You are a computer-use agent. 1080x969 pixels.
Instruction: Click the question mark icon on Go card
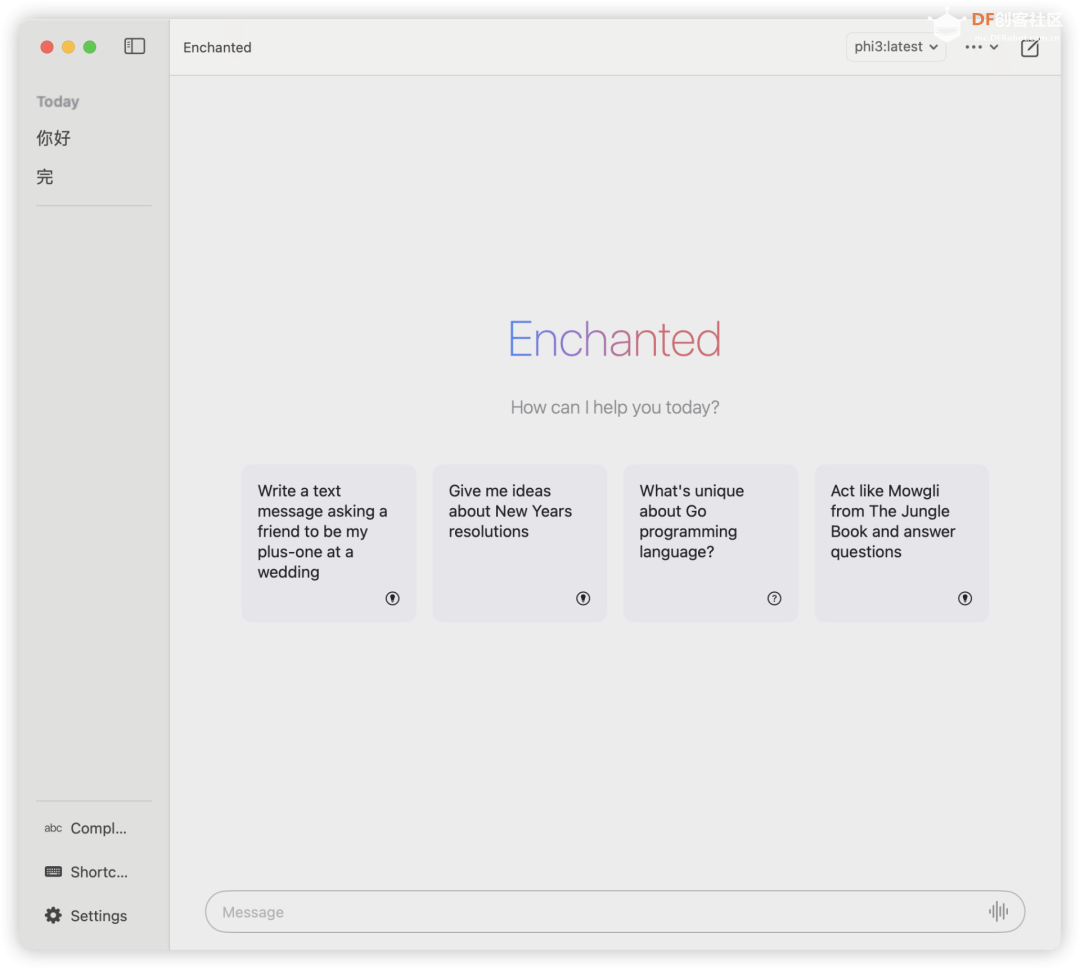774,598
